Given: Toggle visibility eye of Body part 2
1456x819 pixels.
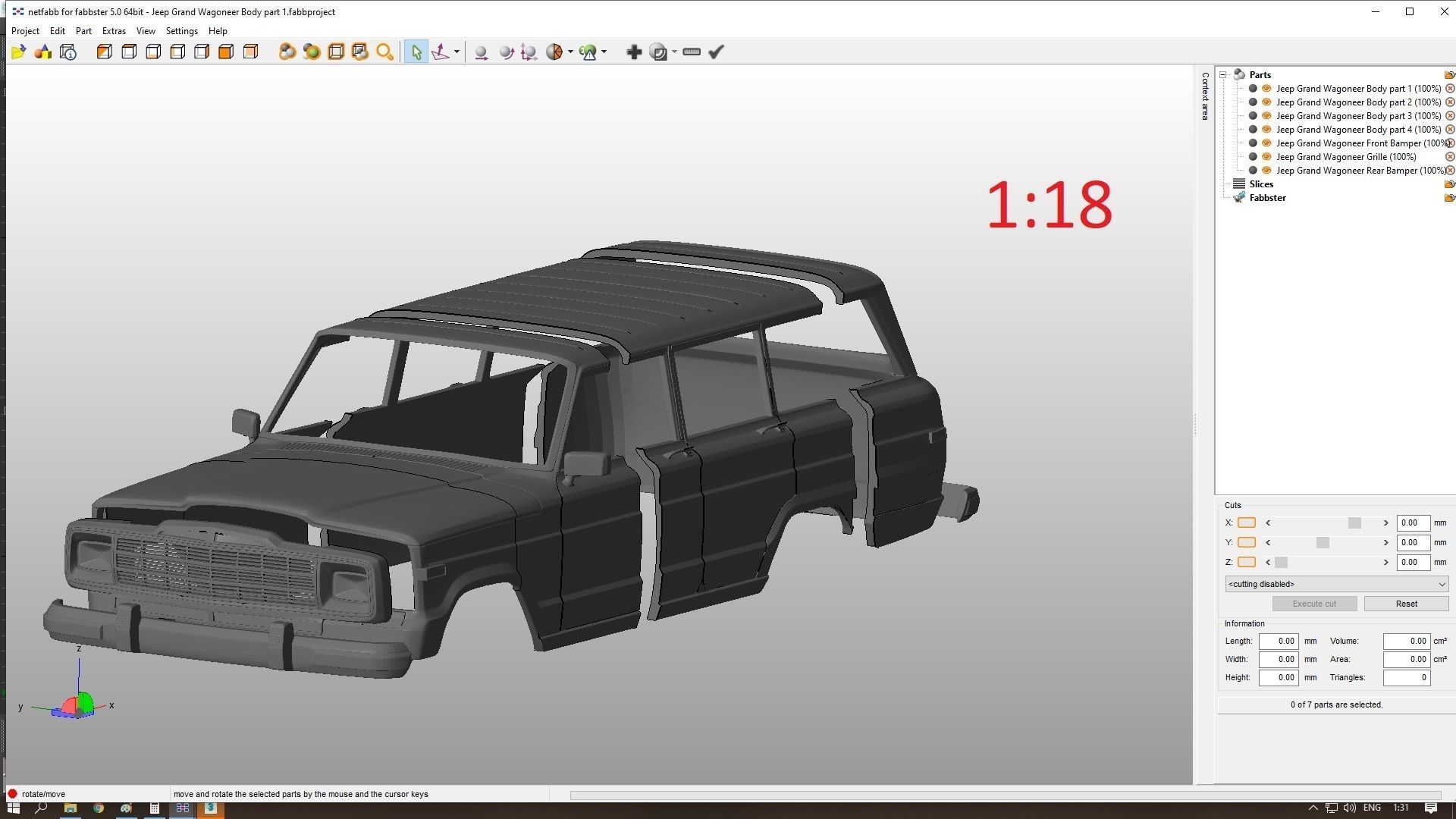Looking at the screenshot, I should coord(1266,102).
